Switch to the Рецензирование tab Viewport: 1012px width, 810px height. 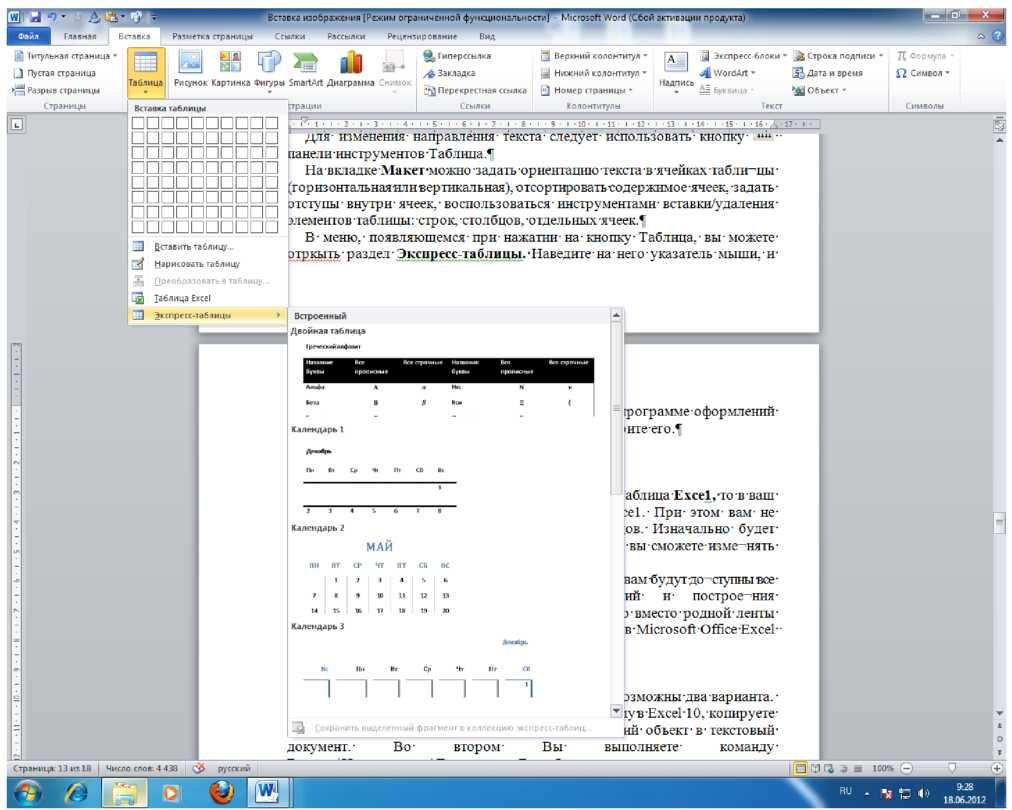(x=422, y=36)
